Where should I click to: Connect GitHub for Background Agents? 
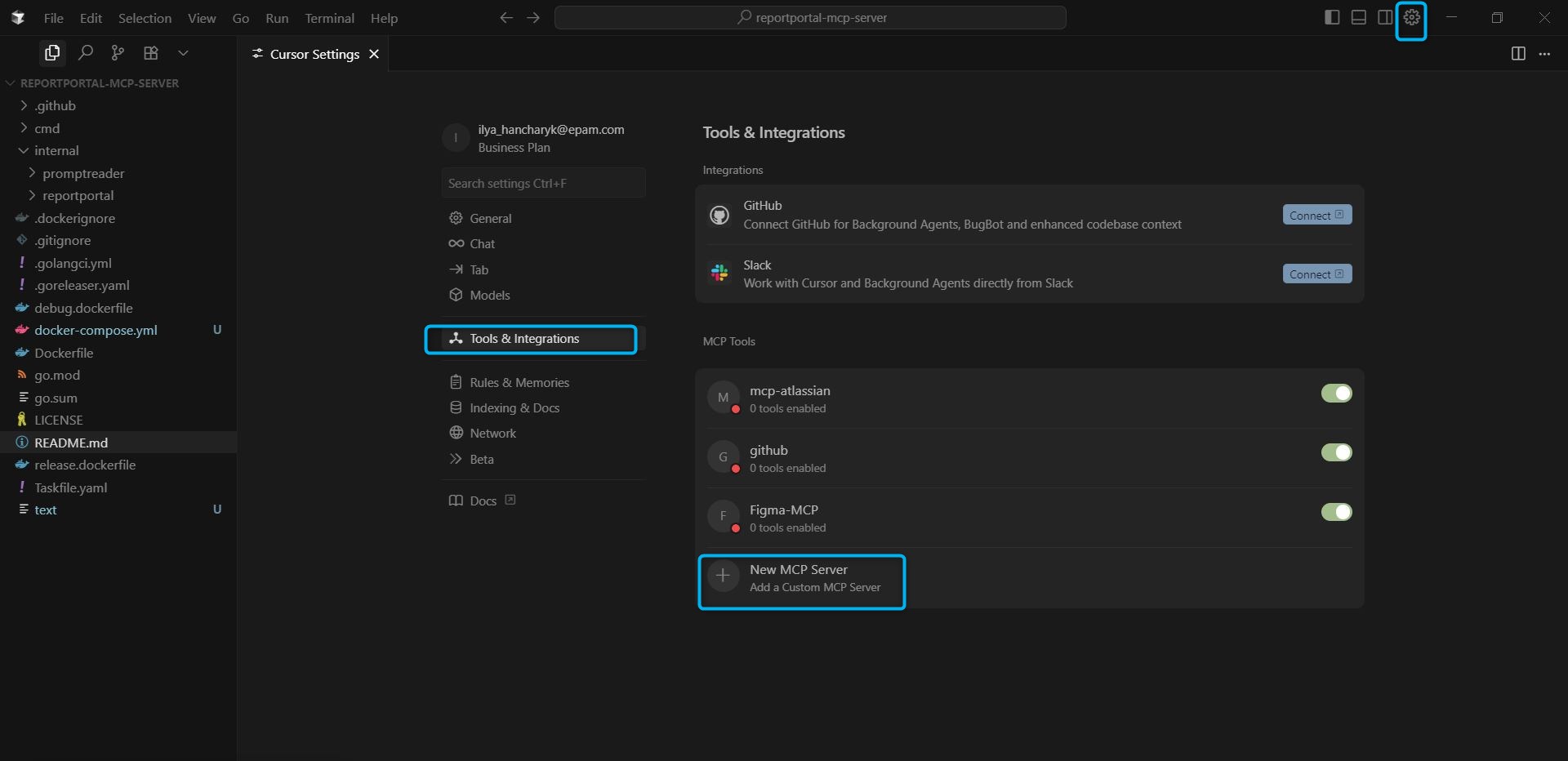pos(1316,214)
